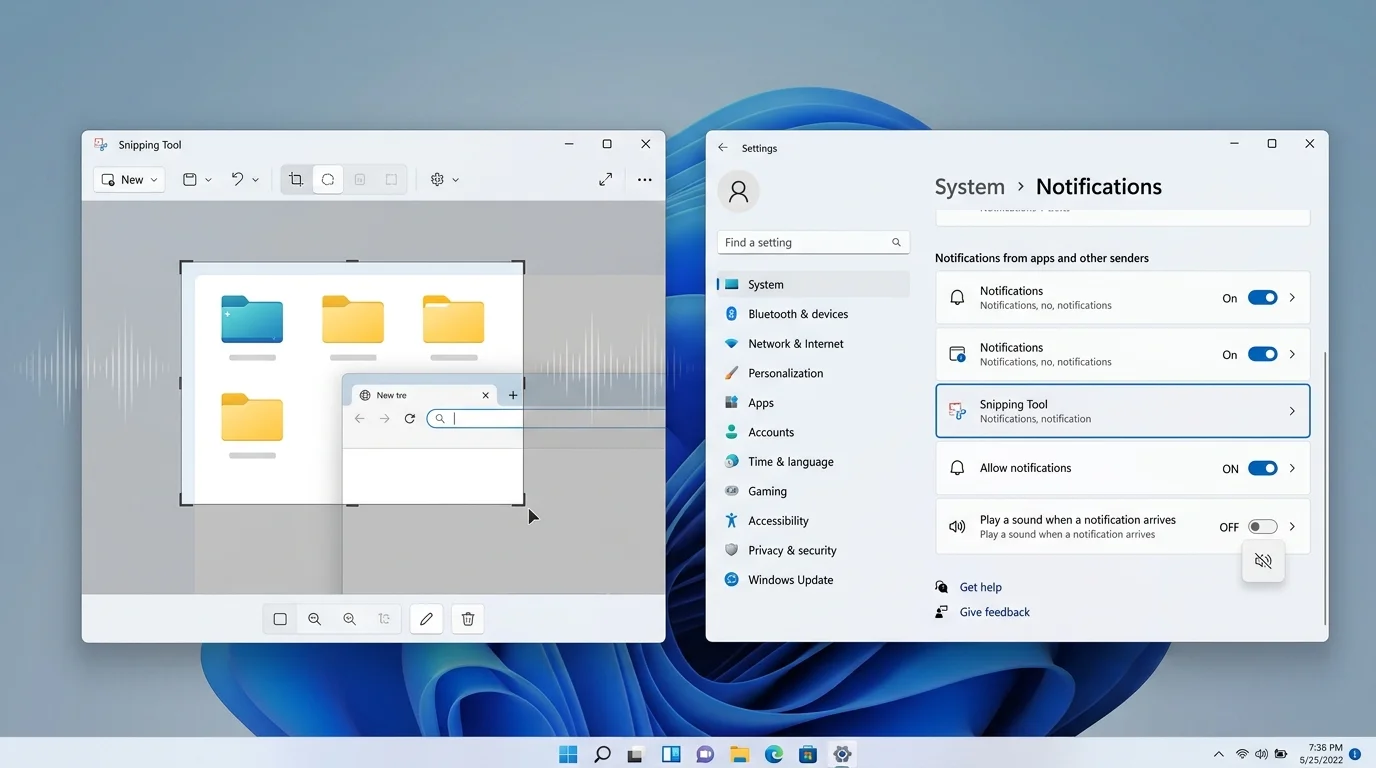
Task: Expand chevron on bell-icon Notifications row
Action: [x=1292, y=298]
